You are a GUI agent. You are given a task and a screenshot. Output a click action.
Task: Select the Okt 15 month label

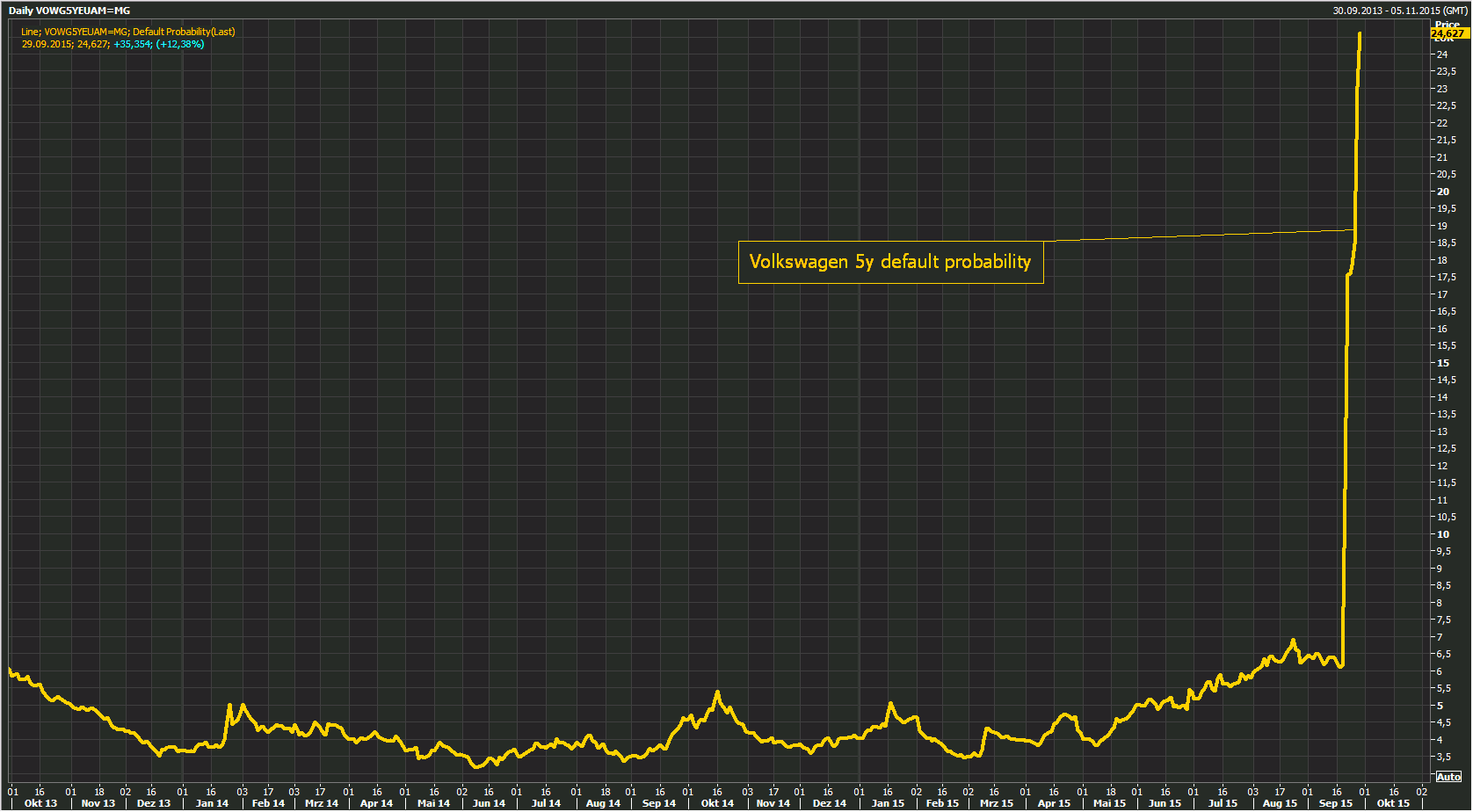click(x=1393, y=803)
